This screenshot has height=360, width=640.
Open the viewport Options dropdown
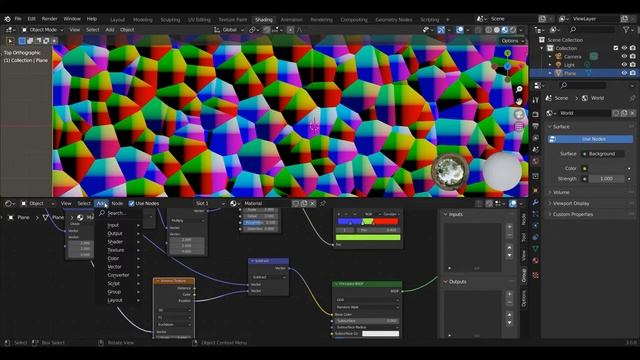512,41
